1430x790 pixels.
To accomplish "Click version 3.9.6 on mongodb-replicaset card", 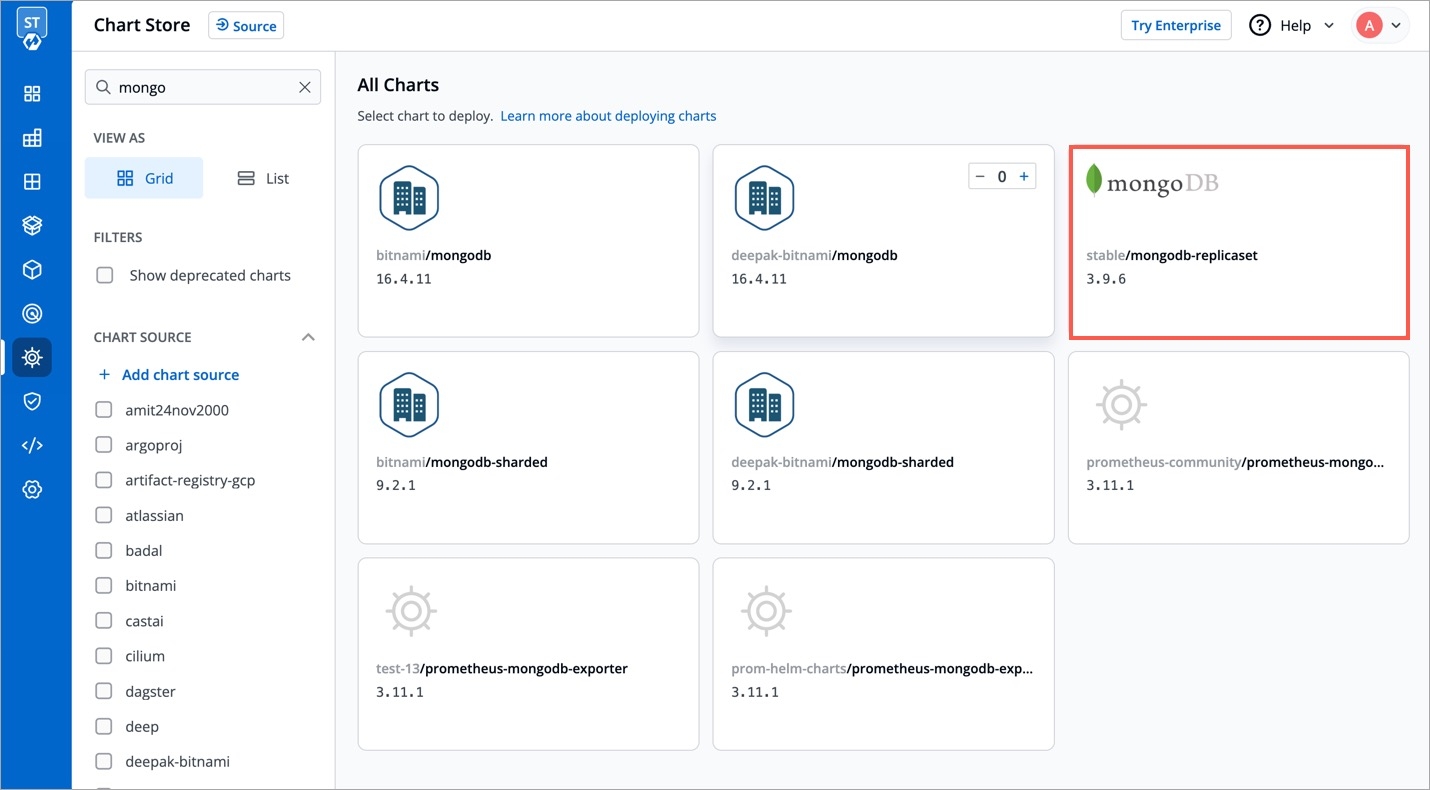I will [x=1106, y=279].
